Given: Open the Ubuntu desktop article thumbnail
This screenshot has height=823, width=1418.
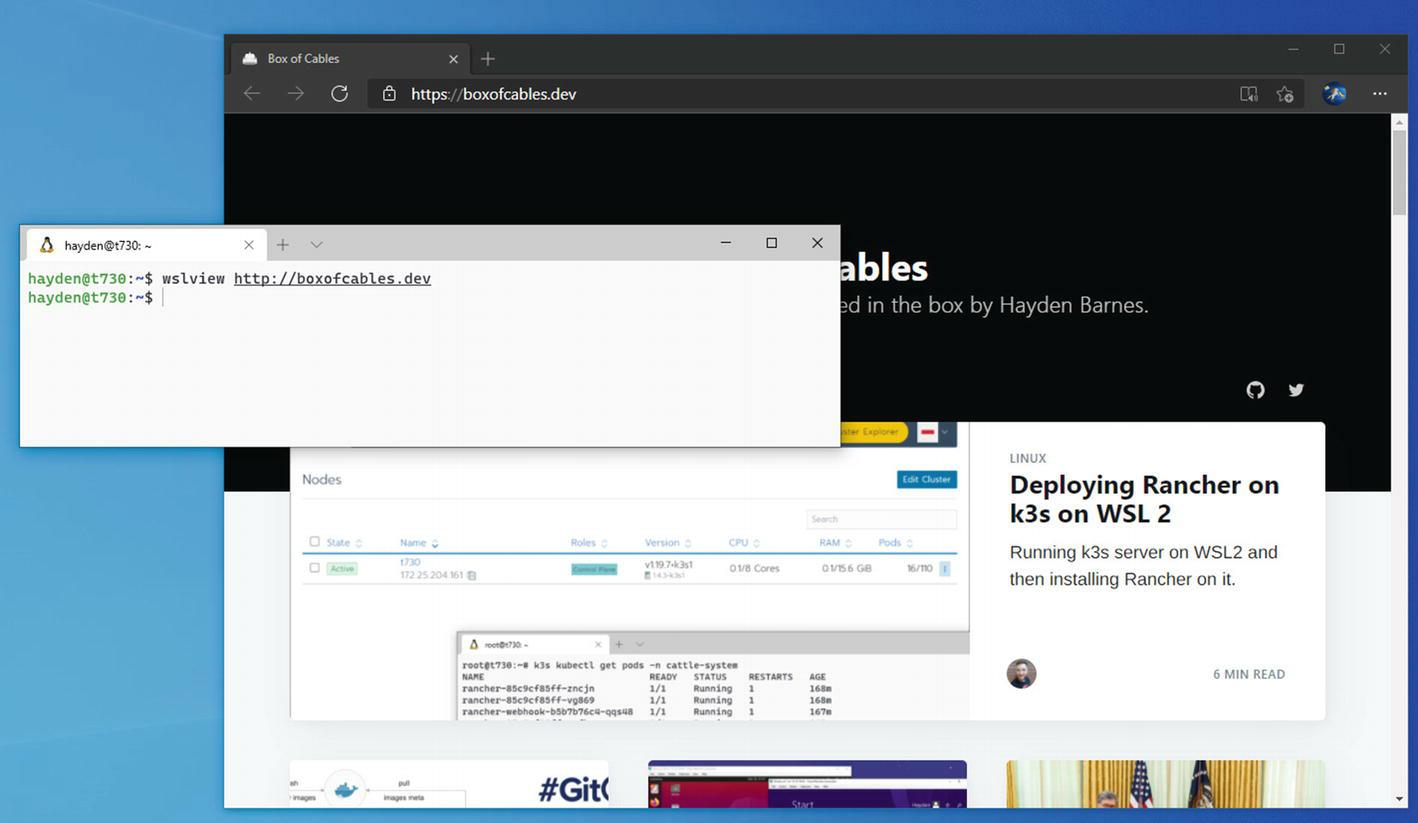Looking at the screenshot, I should 807,784.
